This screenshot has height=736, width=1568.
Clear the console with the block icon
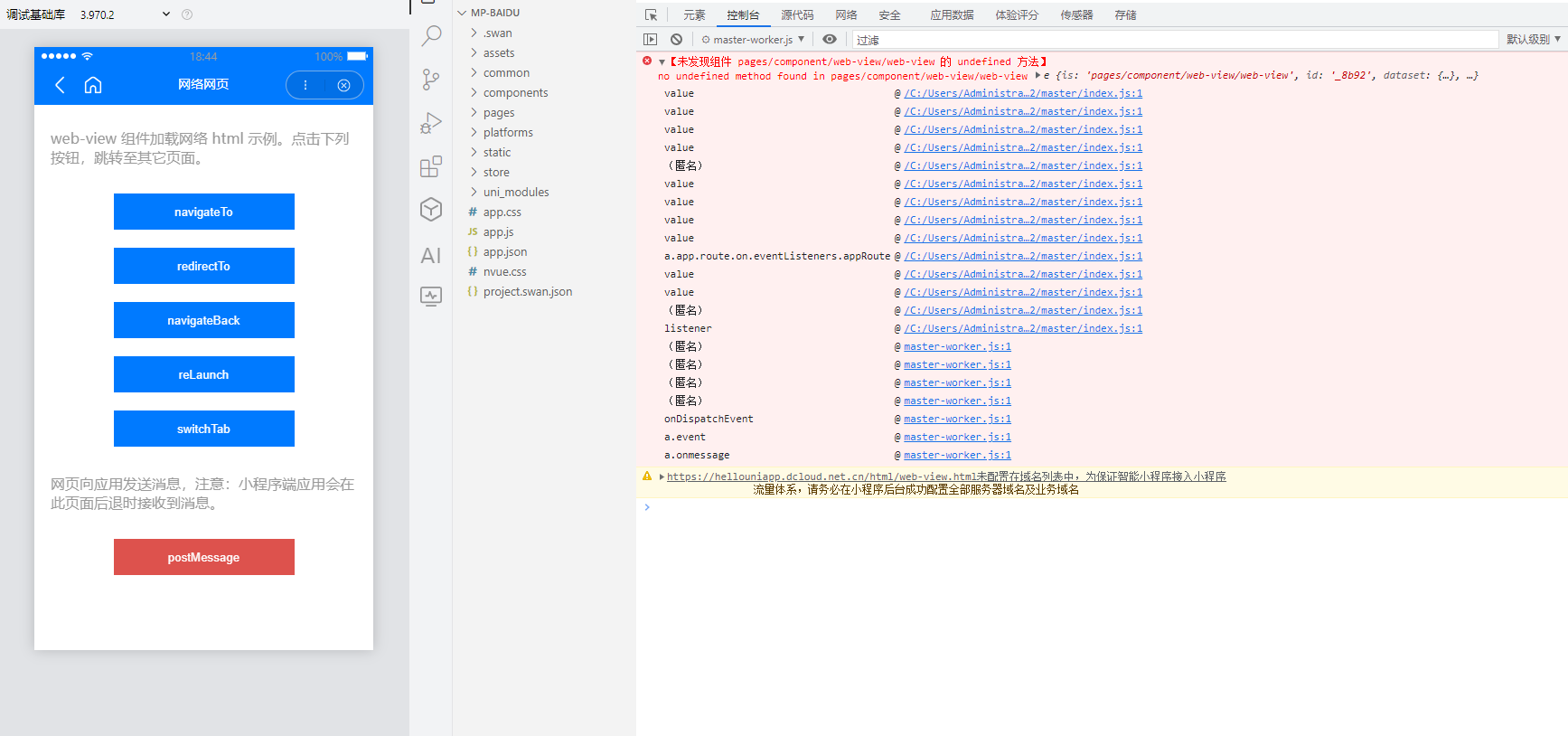pos(676,39)
